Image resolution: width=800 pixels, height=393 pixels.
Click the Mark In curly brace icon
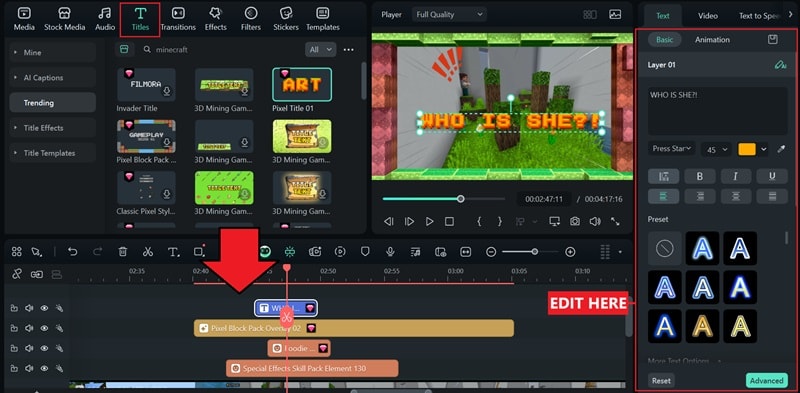pyautogui.click(x=480, y=222)
